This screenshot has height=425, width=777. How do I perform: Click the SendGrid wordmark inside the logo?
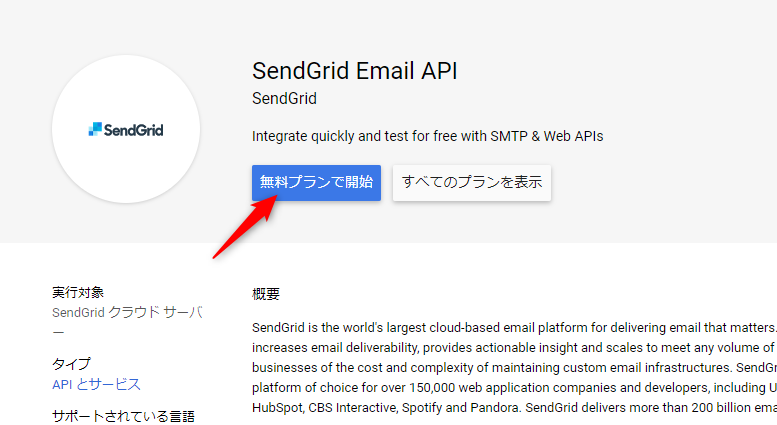click(x=133, y=130)
